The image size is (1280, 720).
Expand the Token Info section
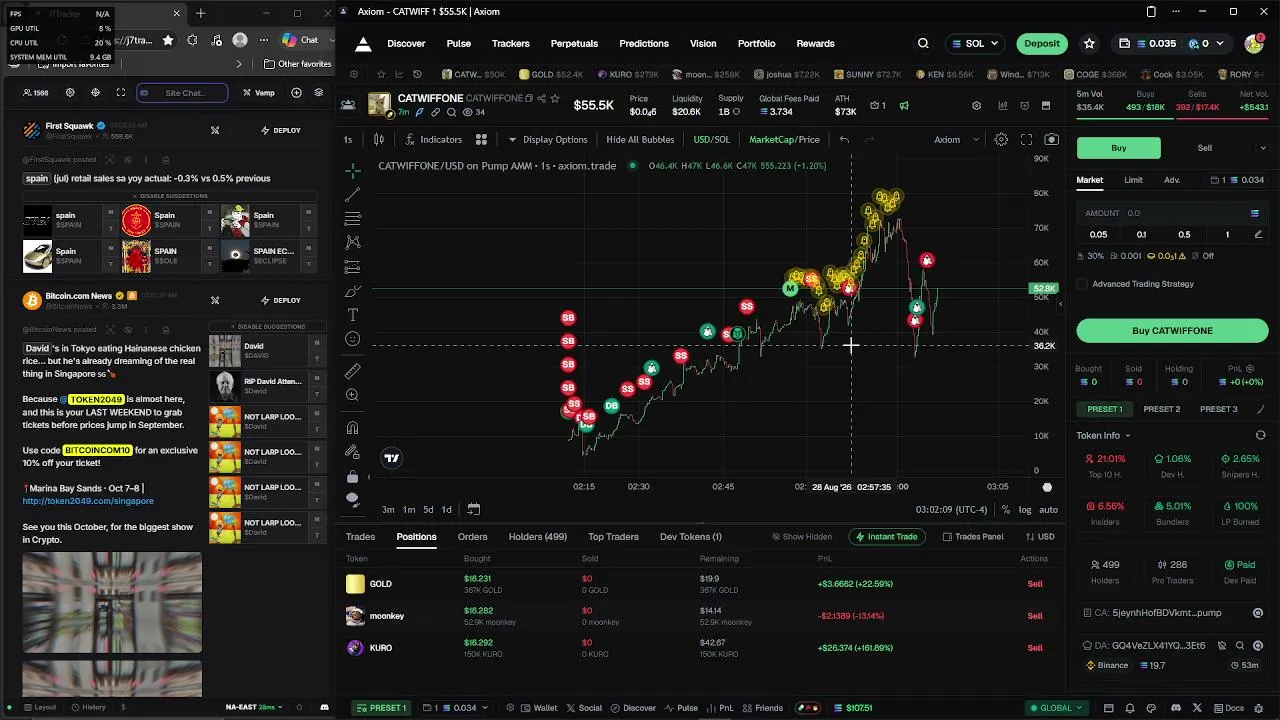click(x=1103, y=436)
